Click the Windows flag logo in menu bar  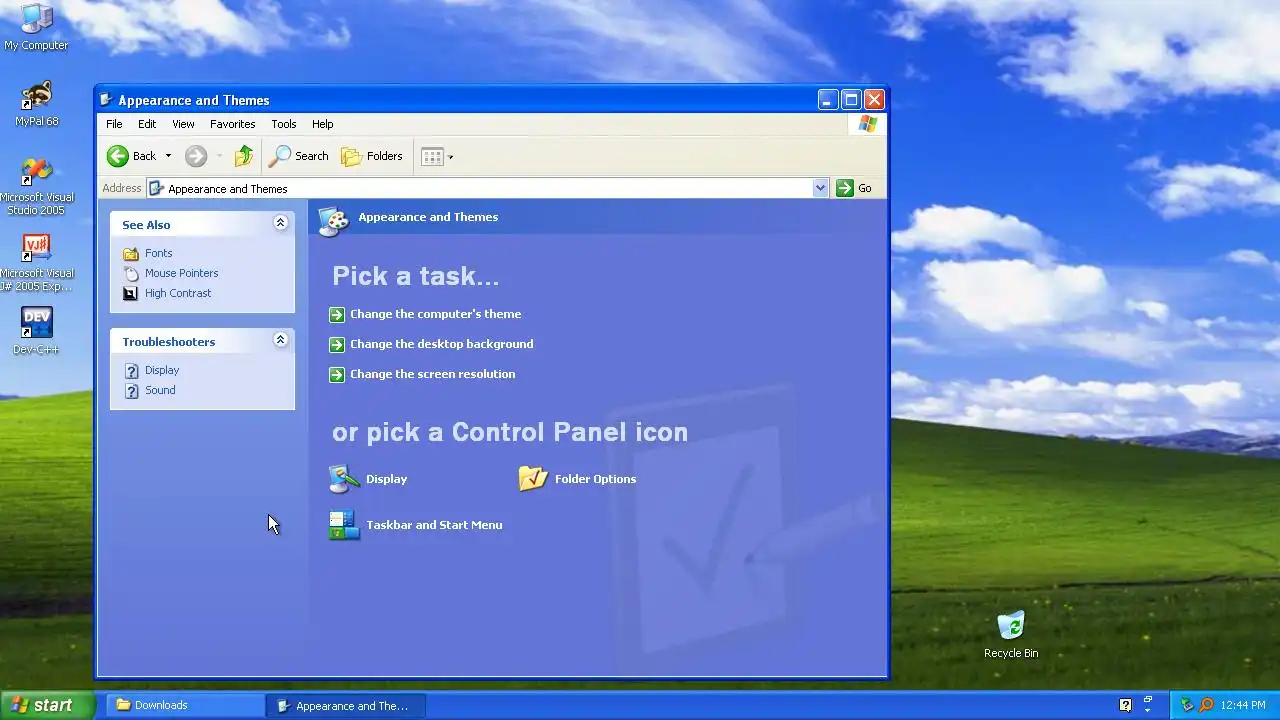tap(867, 124)
